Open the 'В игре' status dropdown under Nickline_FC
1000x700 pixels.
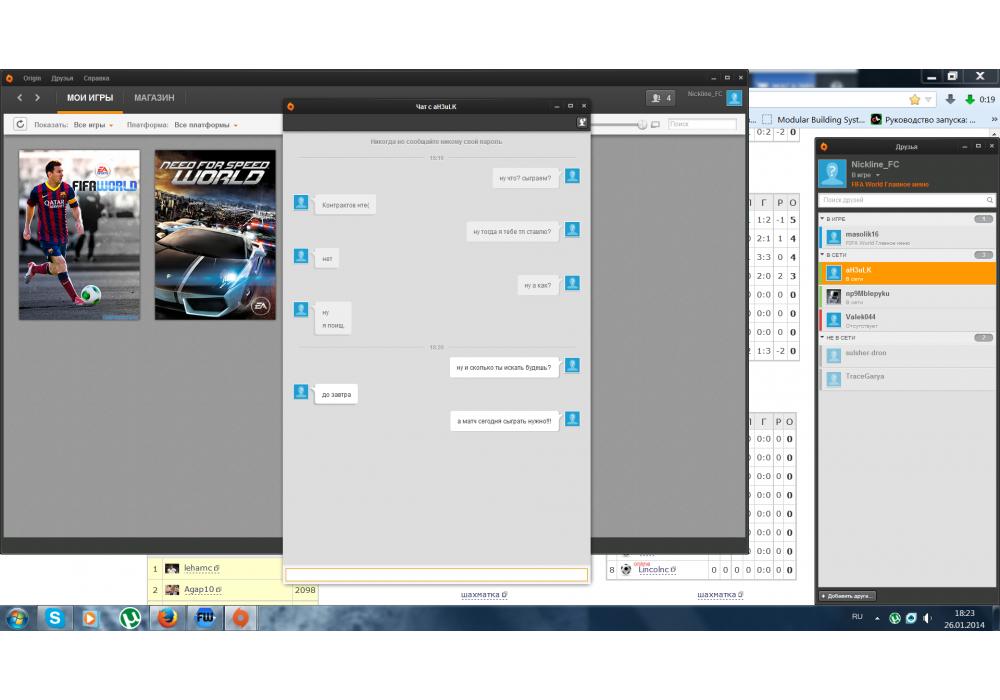tap(865, 175)
